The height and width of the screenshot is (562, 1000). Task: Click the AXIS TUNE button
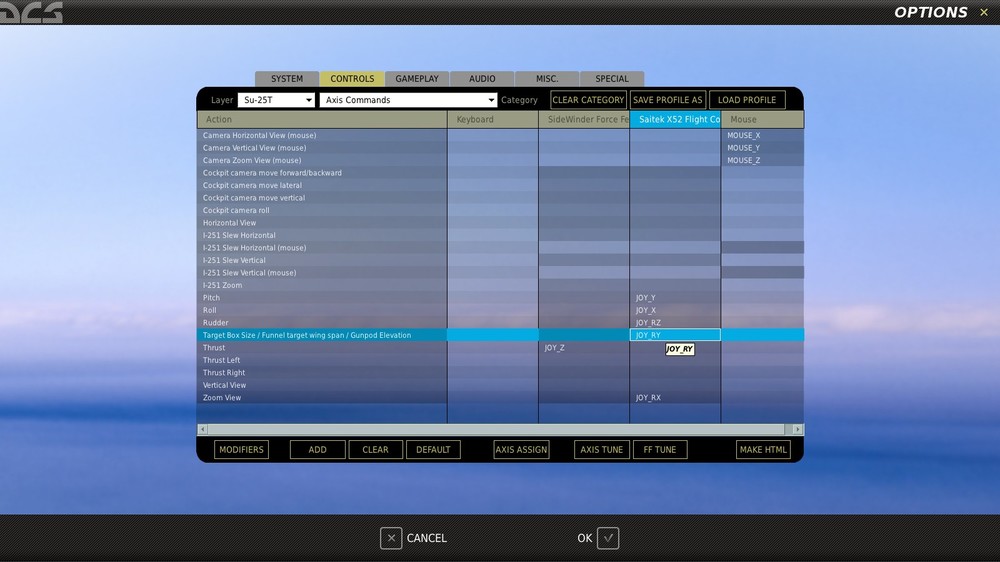(601, 450)
